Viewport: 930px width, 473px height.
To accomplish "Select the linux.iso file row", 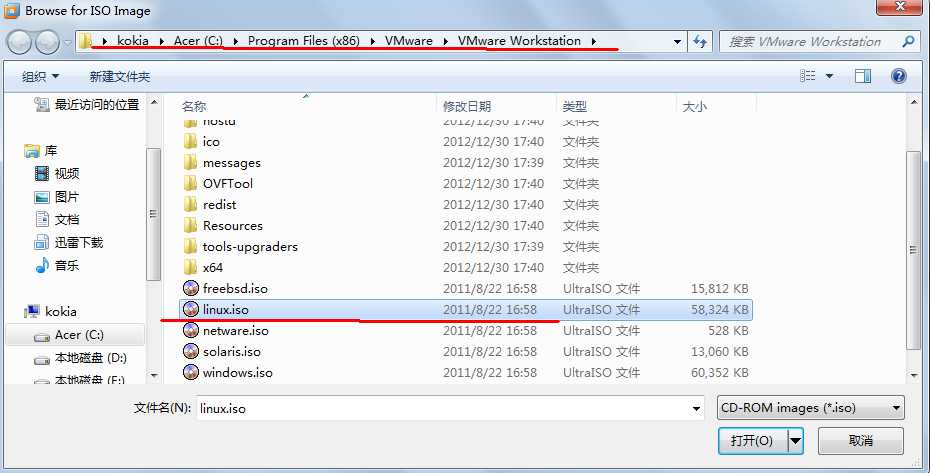I will tap(465, 309).
